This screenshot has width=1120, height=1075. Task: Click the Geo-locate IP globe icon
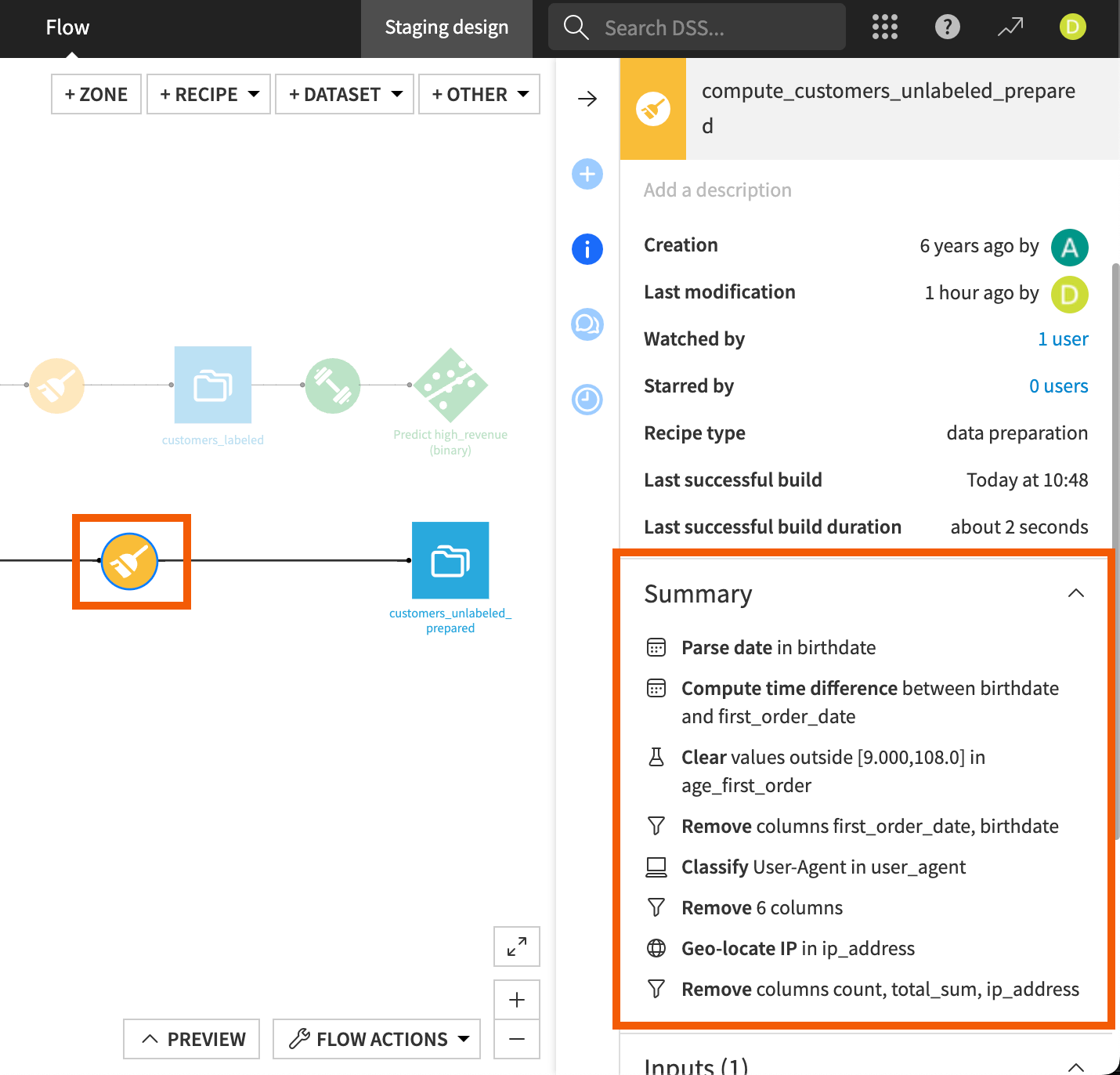[x=656, y=948]
